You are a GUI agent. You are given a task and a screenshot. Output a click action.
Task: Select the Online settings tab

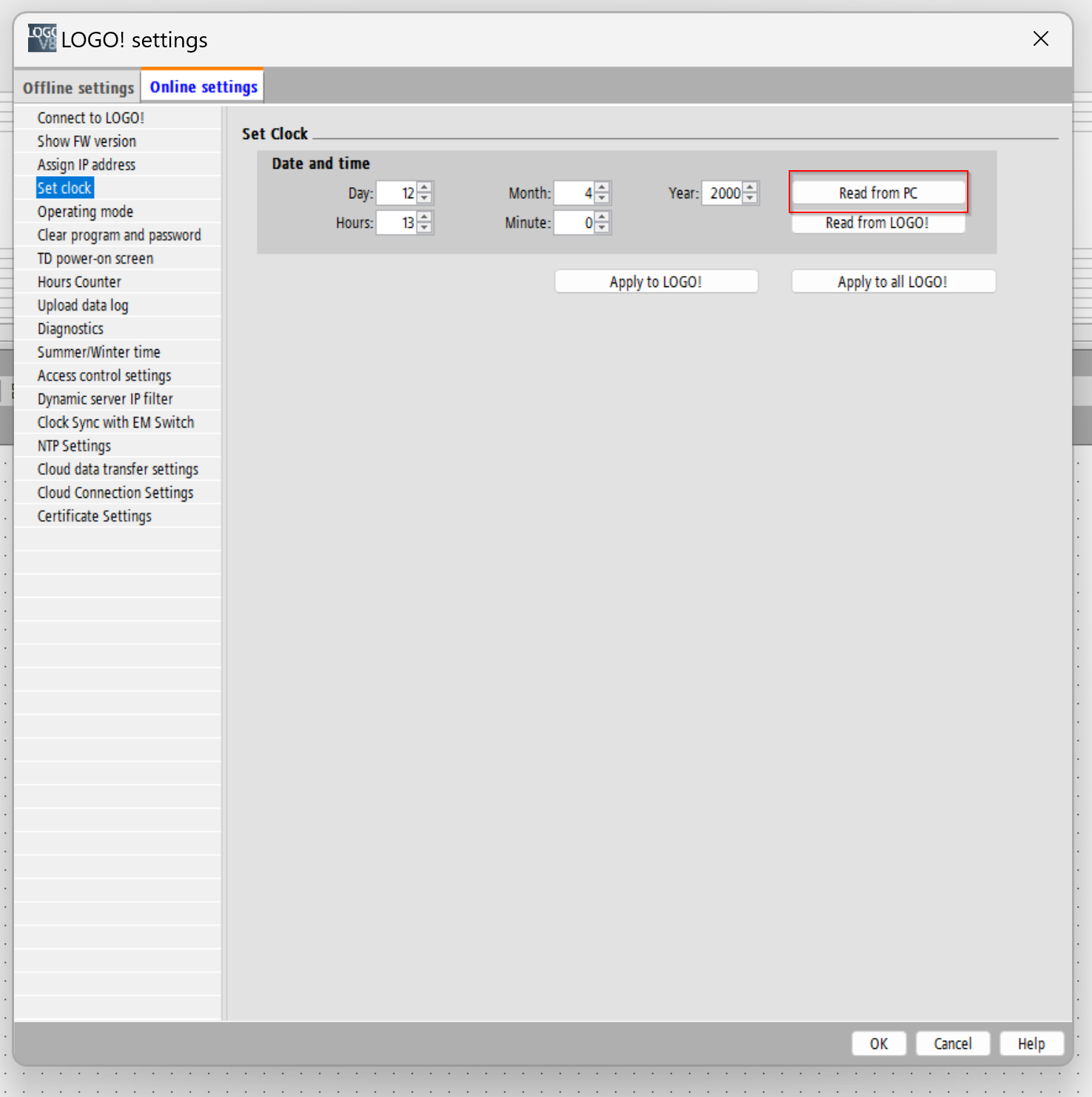(x=203, y=87)
